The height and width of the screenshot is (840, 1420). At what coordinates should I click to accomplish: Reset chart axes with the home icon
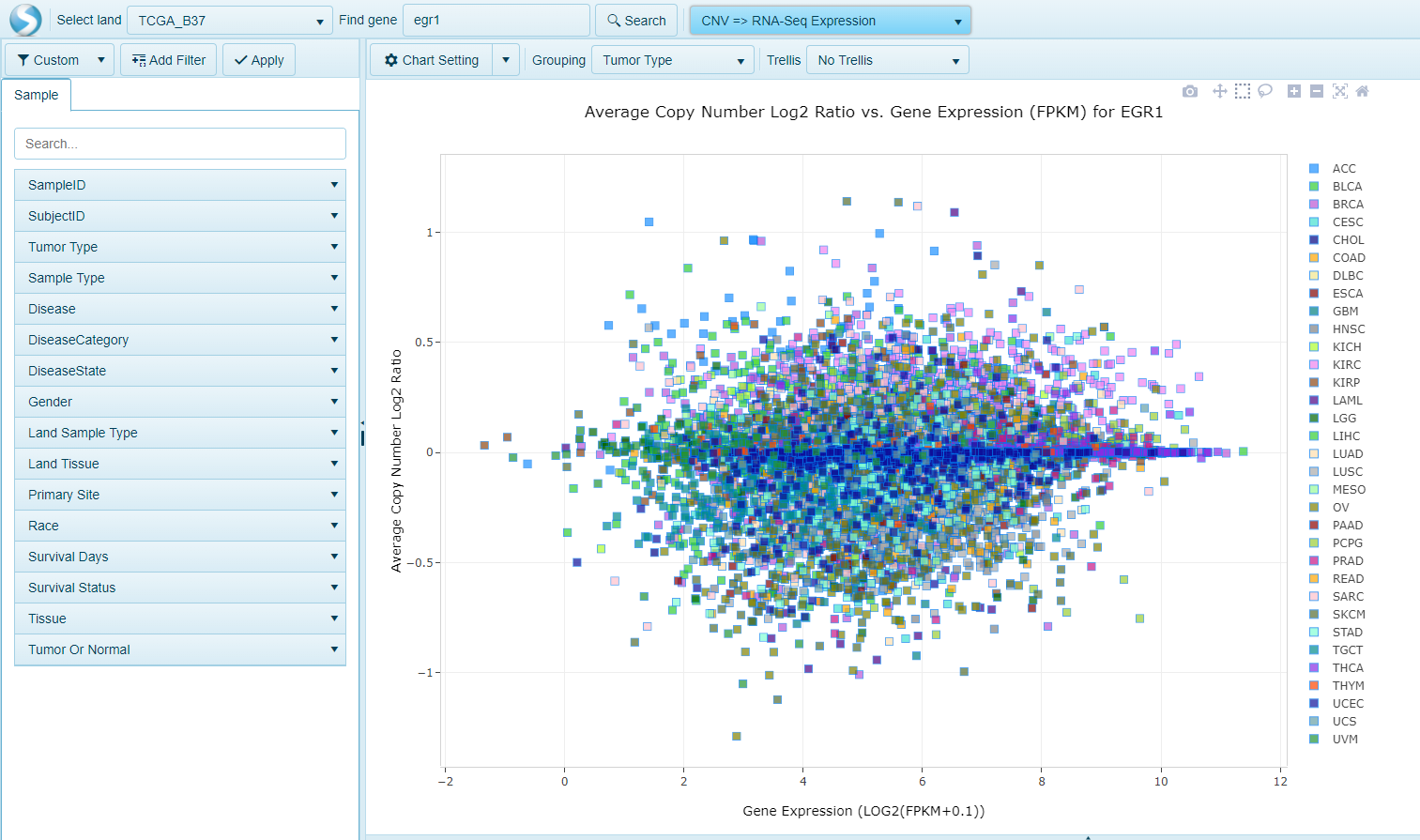point(1362,91)
